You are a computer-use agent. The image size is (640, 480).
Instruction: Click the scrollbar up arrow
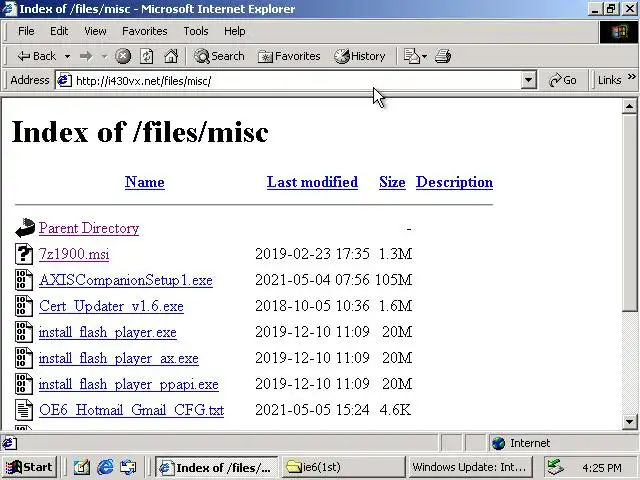tap(629, 107)
